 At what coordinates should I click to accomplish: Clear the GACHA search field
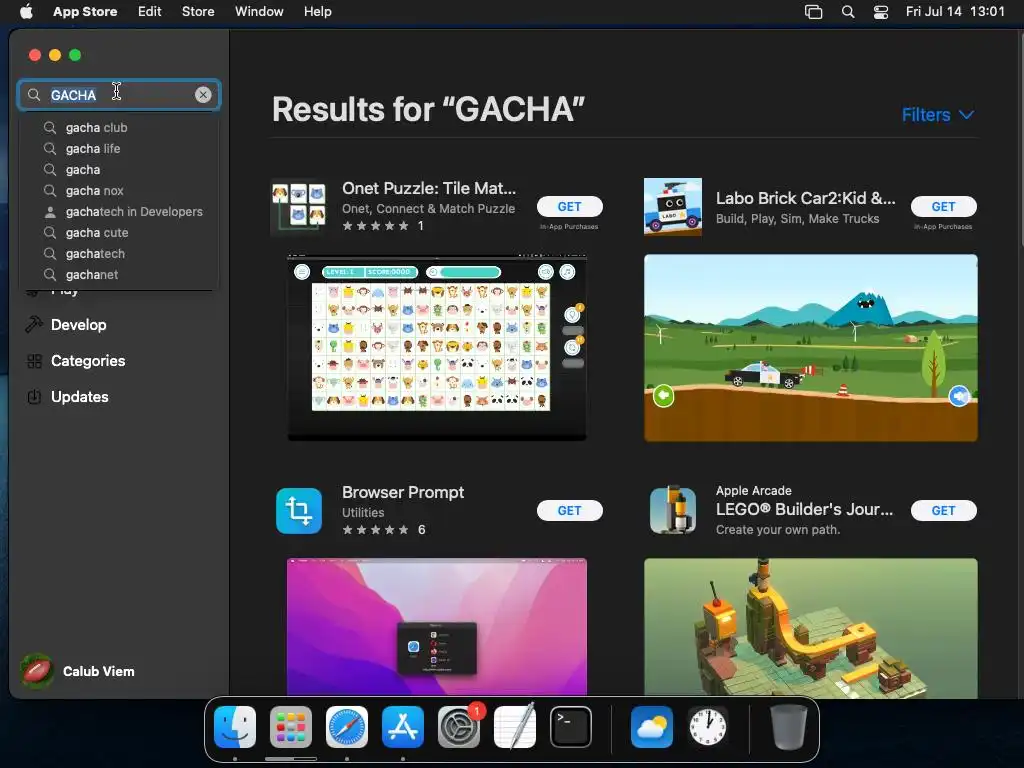pos(203,95)
